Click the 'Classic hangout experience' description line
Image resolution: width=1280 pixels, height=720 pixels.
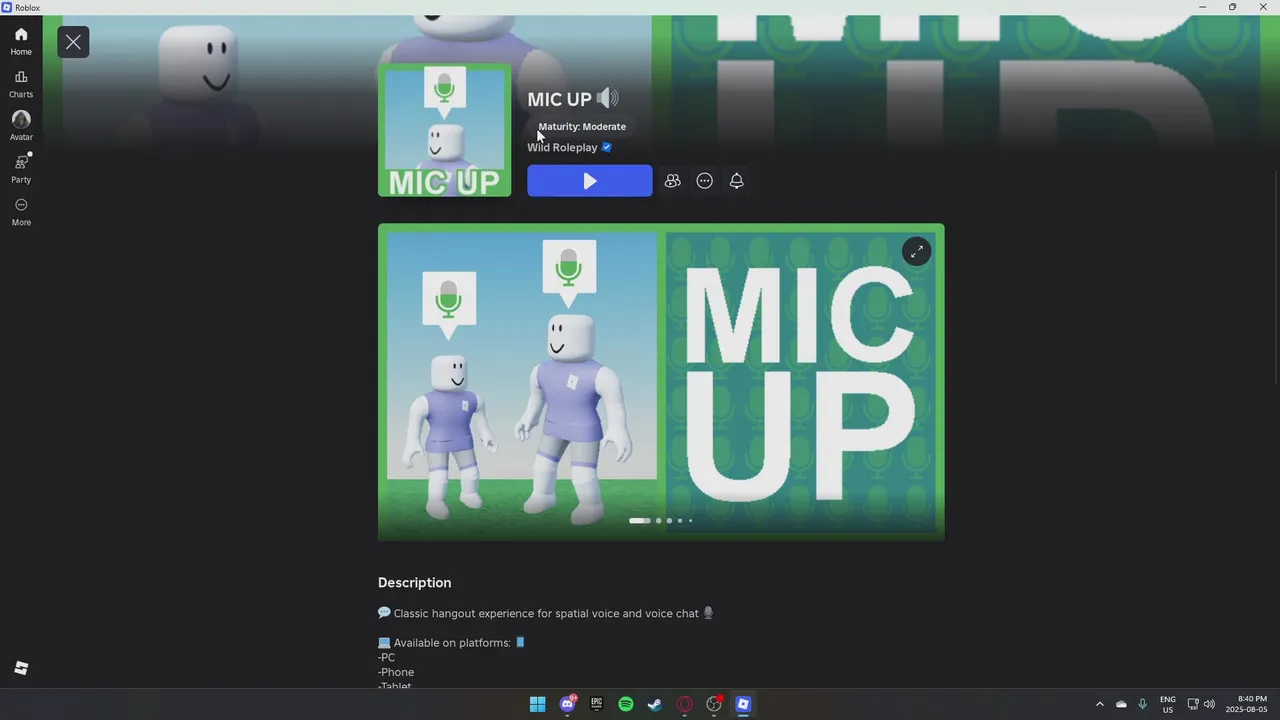[546, 613]
